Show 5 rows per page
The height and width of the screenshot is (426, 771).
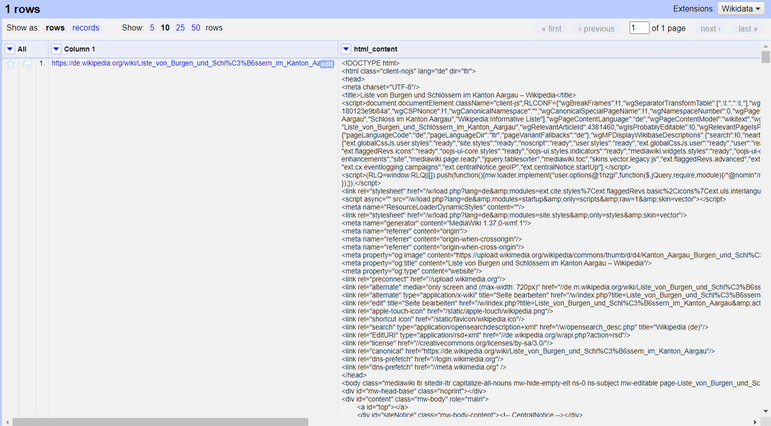pos(152,28)
